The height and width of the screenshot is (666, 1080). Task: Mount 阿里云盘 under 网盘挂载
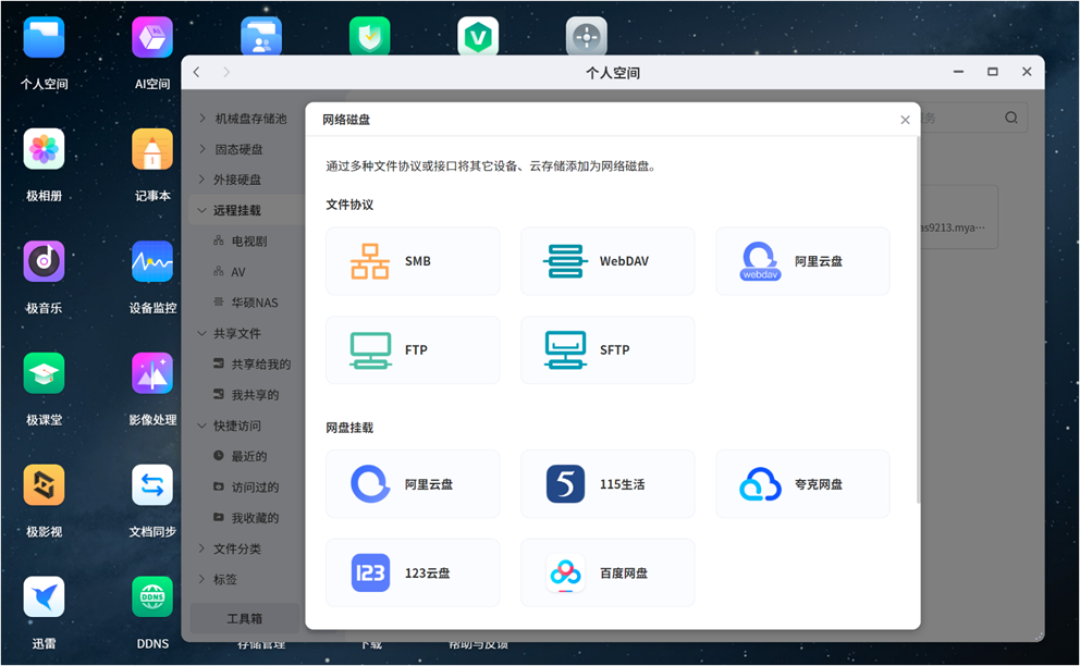(x=413, y=484)
